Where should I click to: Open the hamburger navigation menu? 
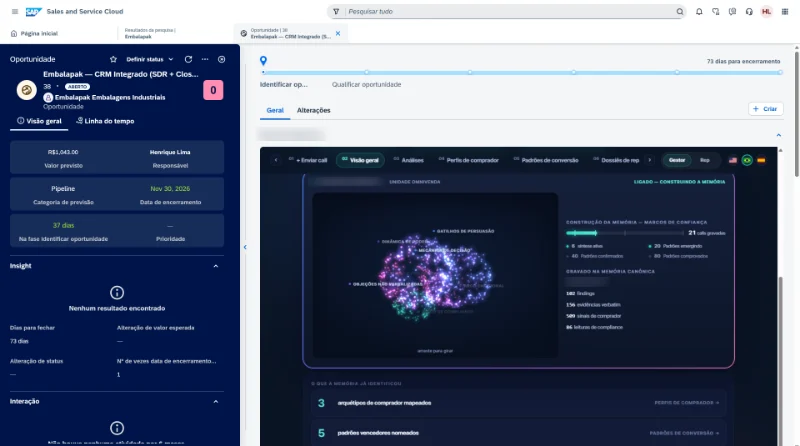click(15, 11)
